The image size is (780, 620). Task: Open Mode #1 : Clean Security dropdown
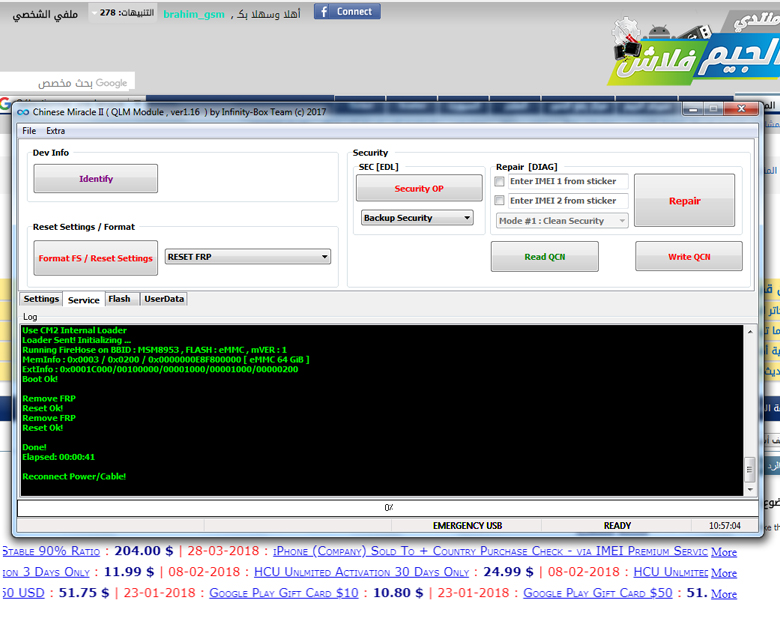pos(562,220)
